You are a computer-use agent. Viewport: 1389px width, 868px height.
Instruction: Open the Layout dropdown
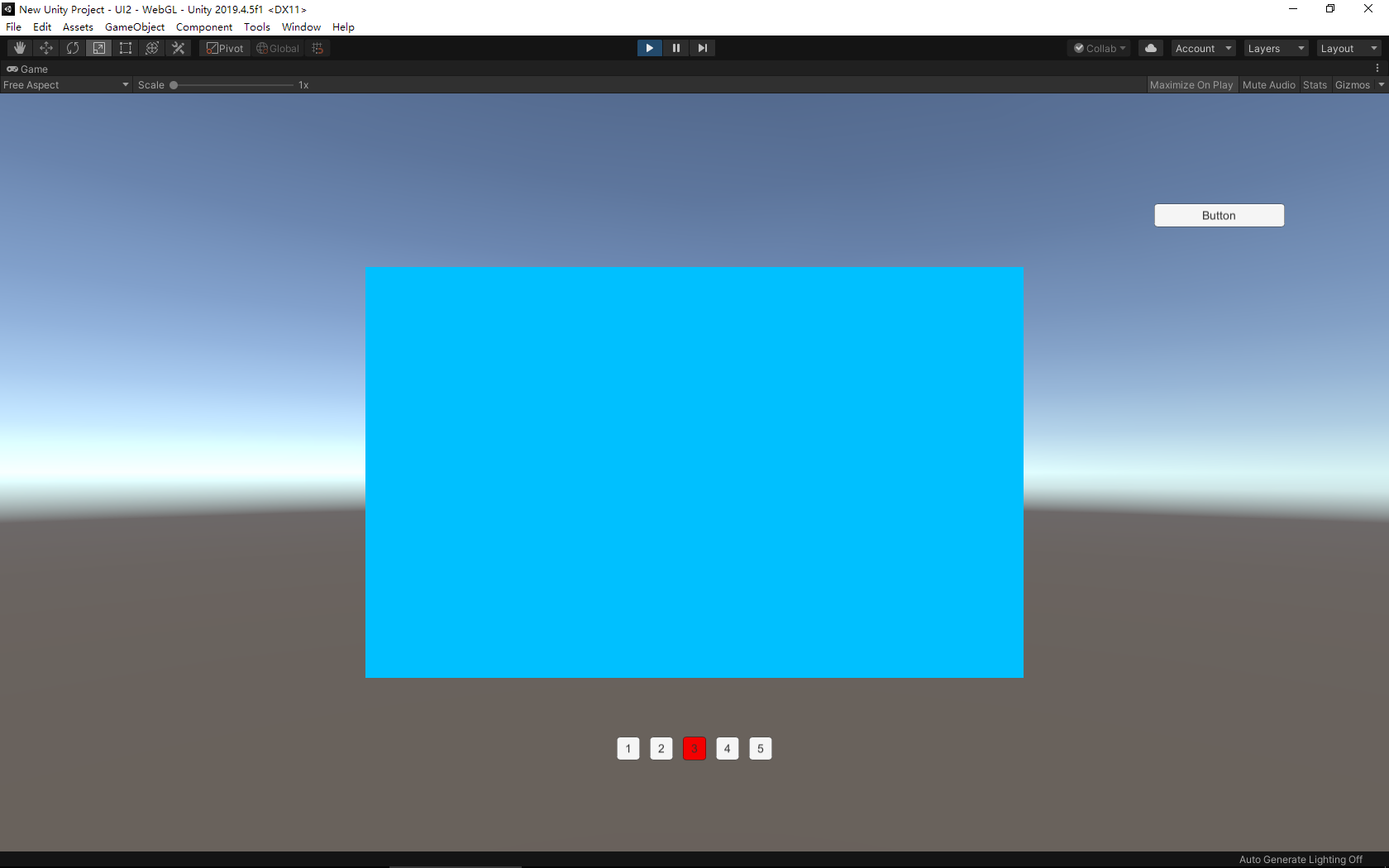1348,48
